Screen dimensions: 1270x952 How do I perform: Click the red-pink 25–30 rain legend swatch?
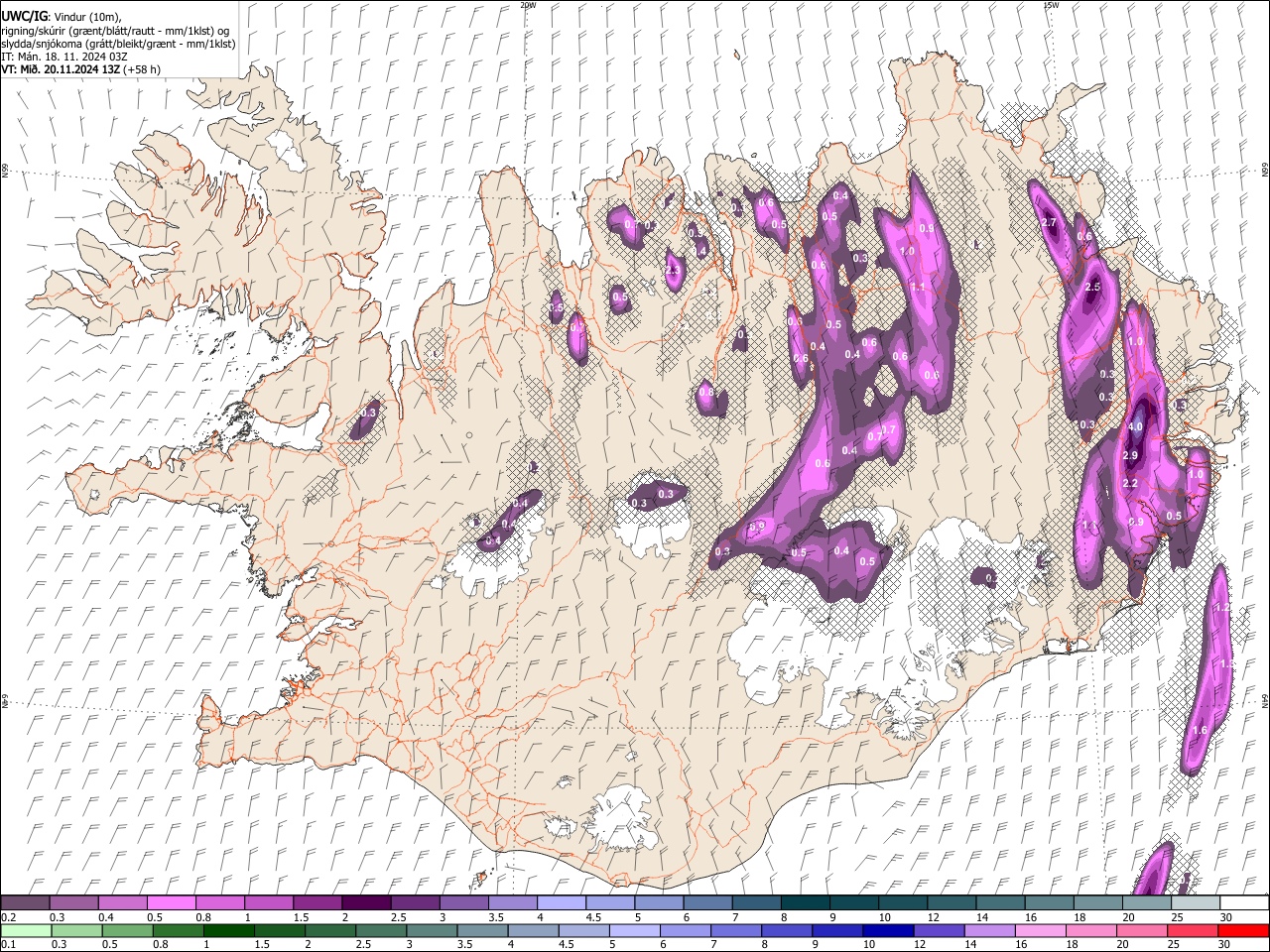pyautogui.click(x=1192, y=931)
